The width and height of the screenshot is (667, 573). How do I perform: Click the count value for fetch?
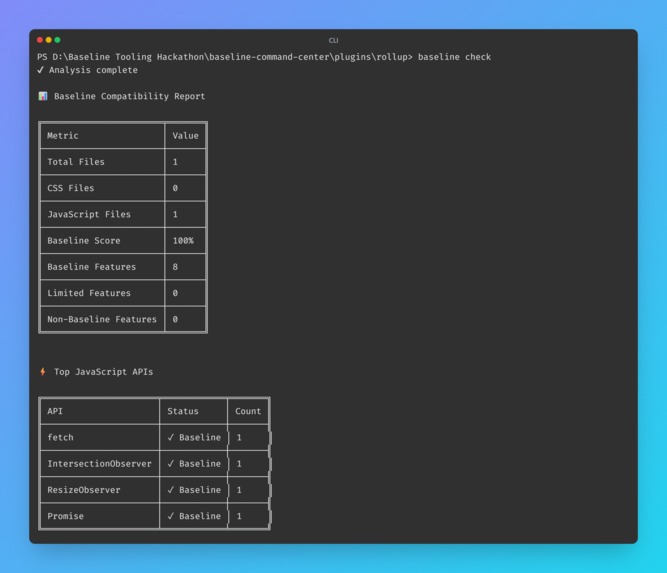239,438
